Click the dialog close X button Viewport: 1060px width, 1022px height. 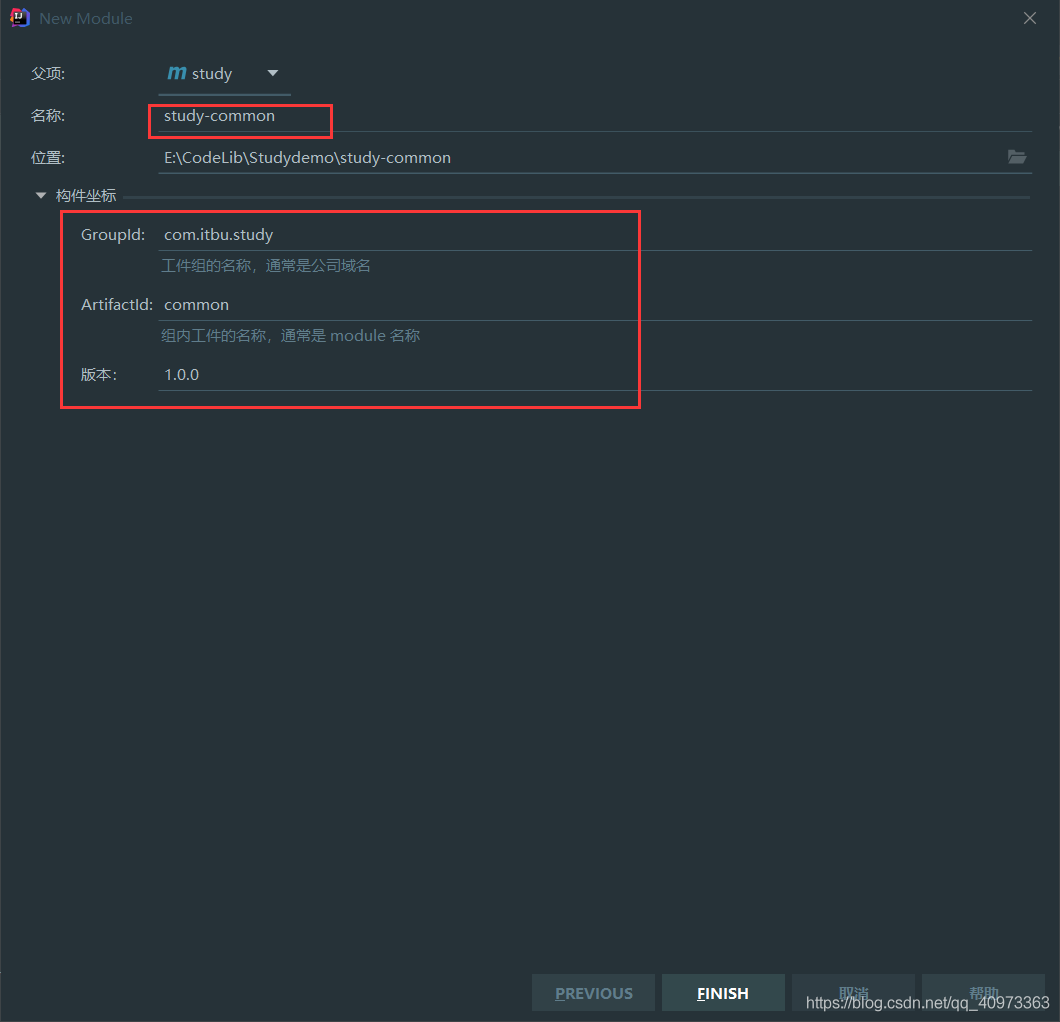(x=1029, y=17)
